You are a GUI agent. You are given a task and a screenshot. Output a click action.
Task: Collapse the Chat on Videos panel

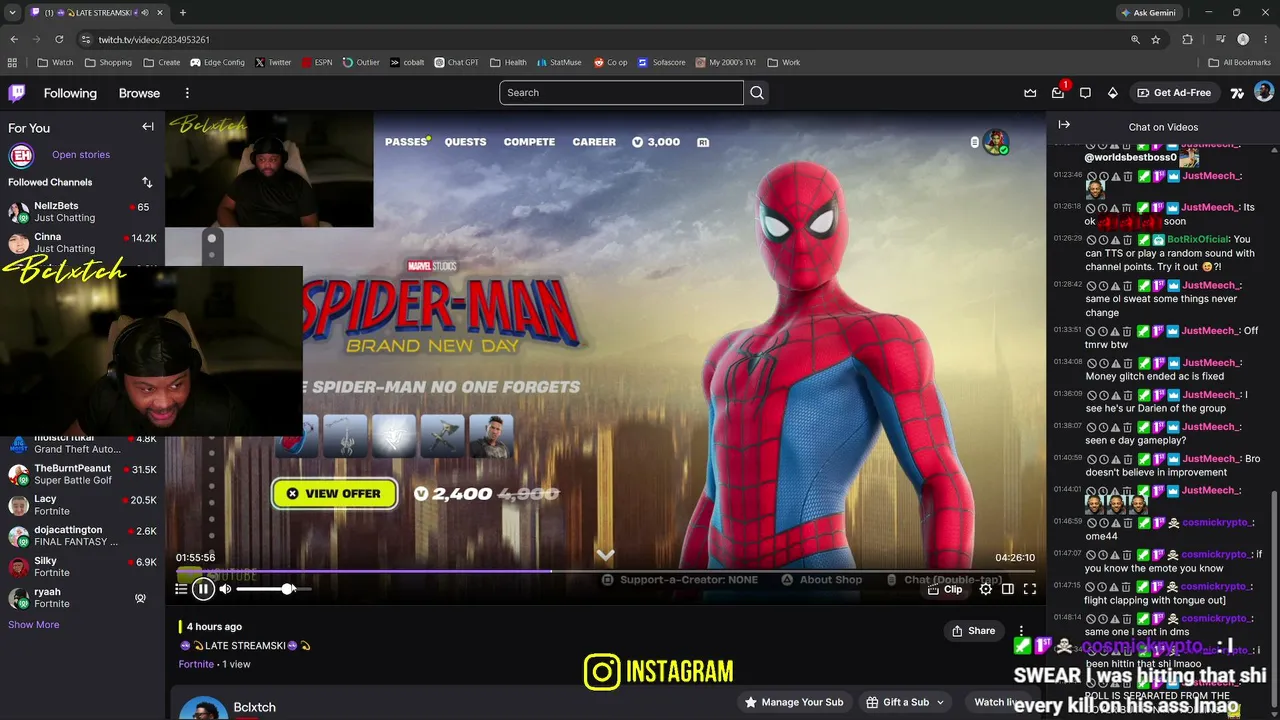[x=1064, y=125]
